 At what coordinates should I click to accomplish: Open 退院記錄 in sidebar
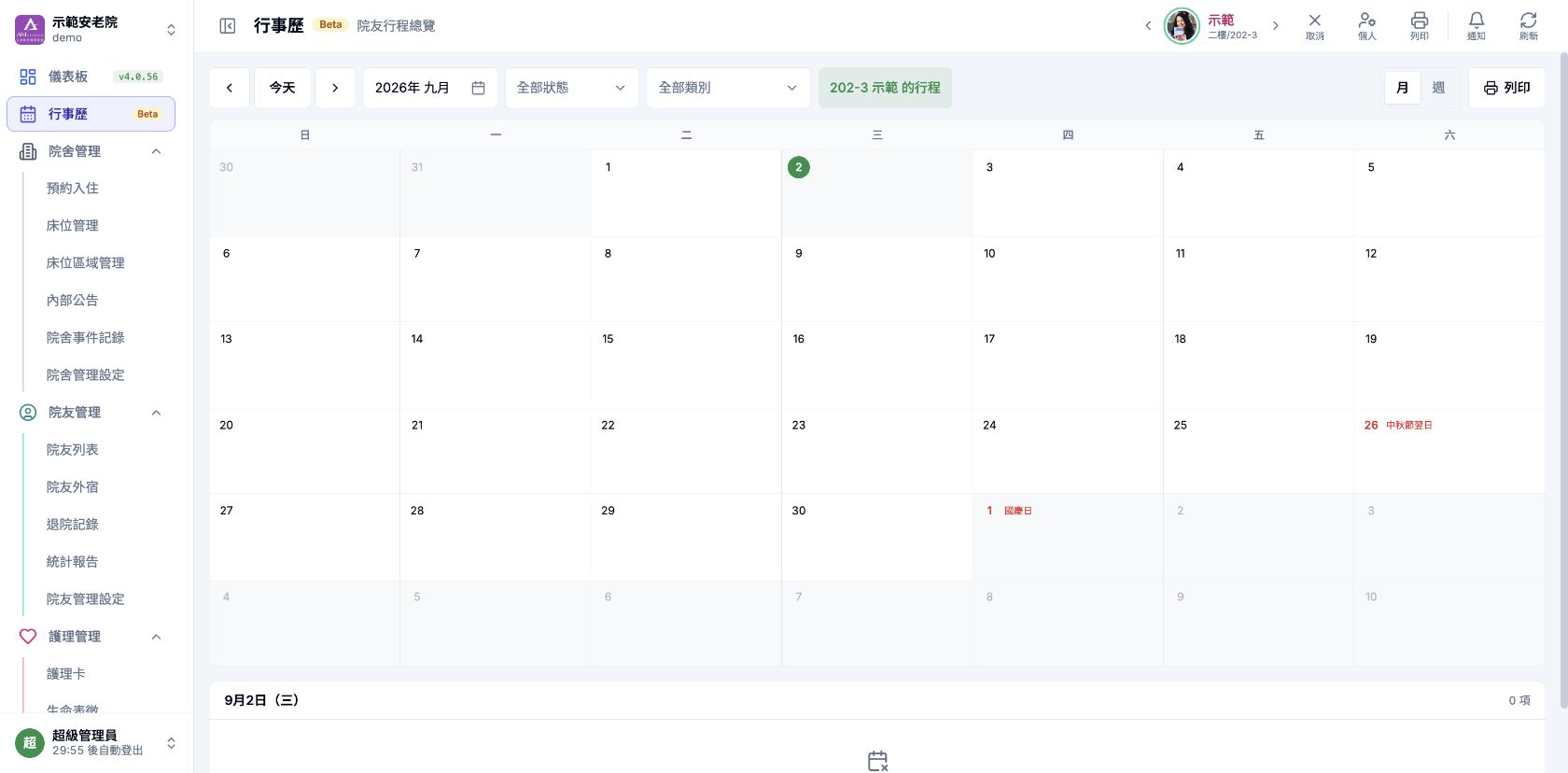73,525
